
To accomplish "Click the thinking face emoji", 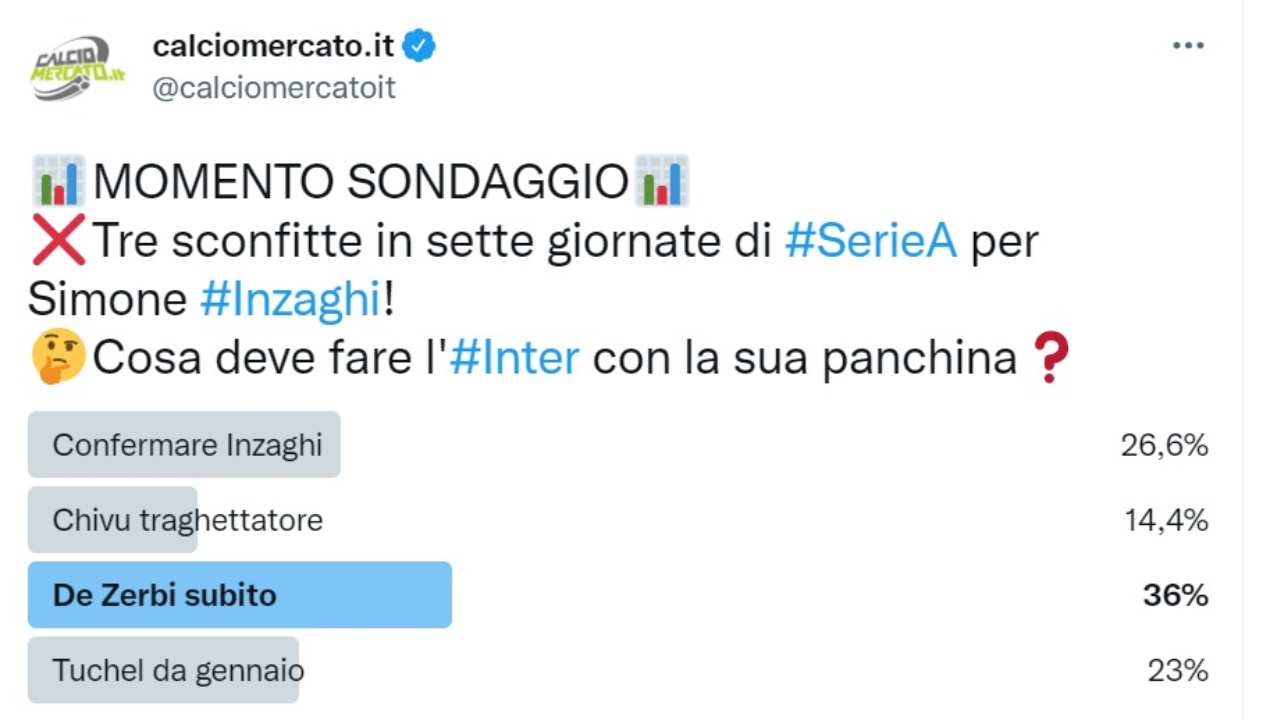I will tap(58, 358).
